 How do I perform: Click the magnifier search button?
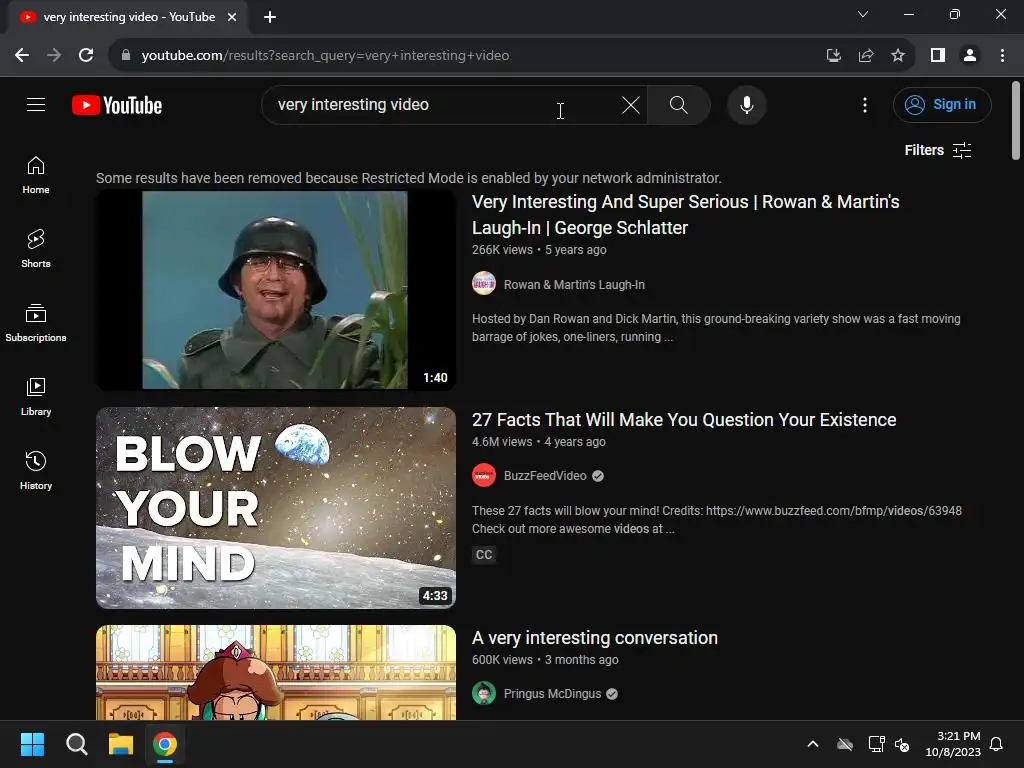point(679,105)
